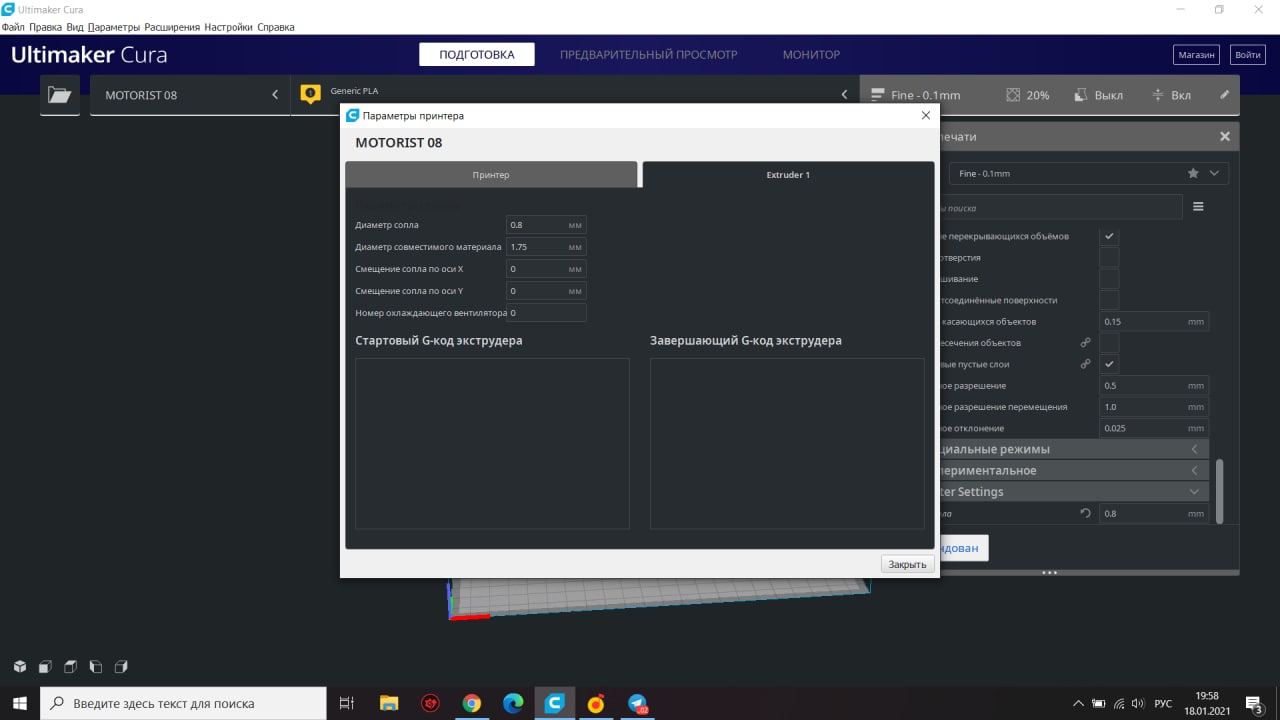1280x720 pixels.
Task: Toggle the перекрывающихся объёмов checkbox
Action: (1109, 236)
